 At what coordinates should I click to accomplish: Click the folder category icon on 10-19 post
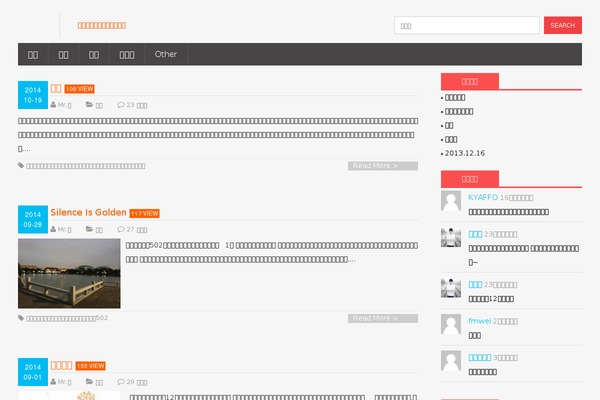pos(90,104)
